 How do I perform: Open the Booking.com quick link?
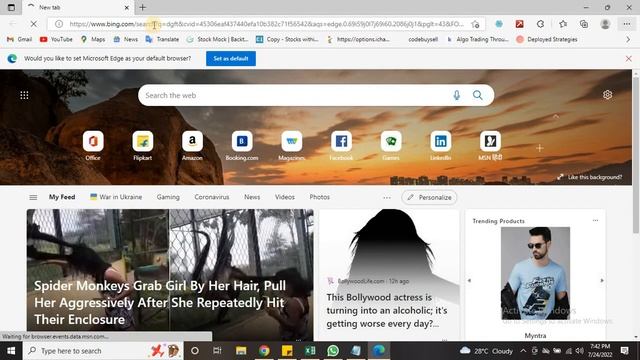(242, 146)
